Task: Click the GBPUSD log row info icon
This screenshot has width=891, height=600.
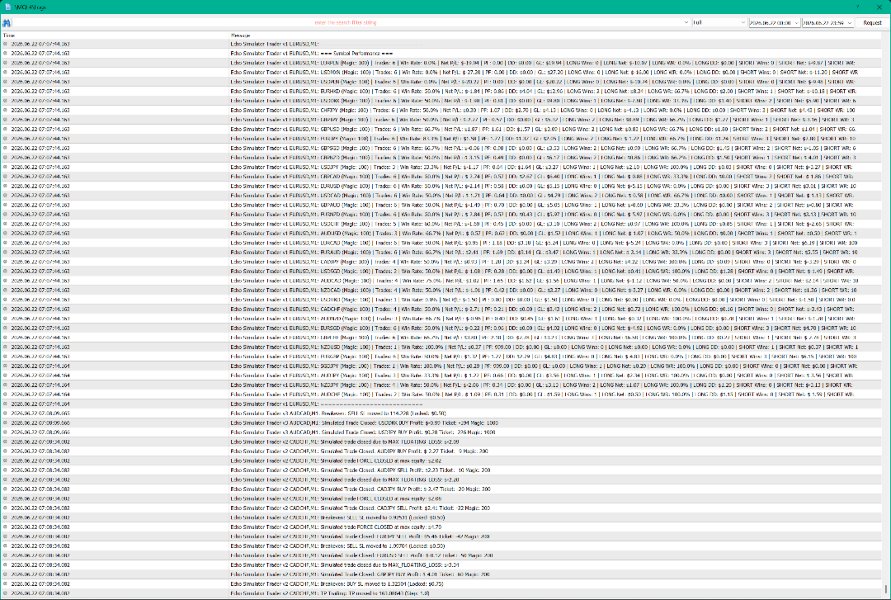Action: [x=6, y=129]
